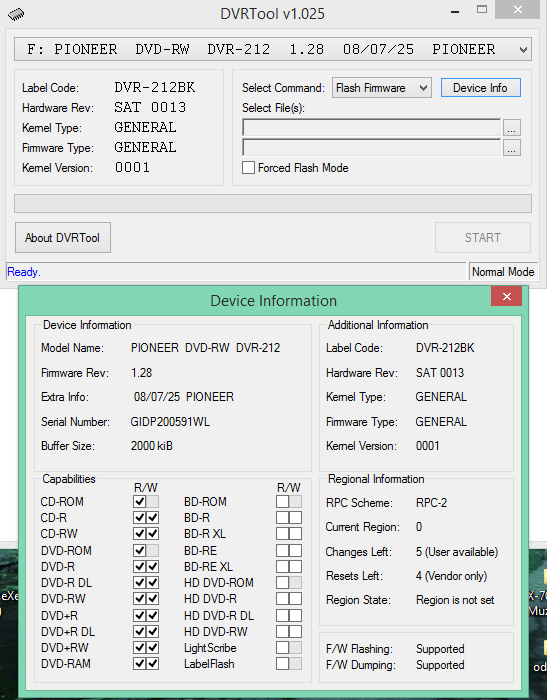Maximize the DVRTool window
Viewport: 547px width, 700px height.
click(x=482, y=9)
